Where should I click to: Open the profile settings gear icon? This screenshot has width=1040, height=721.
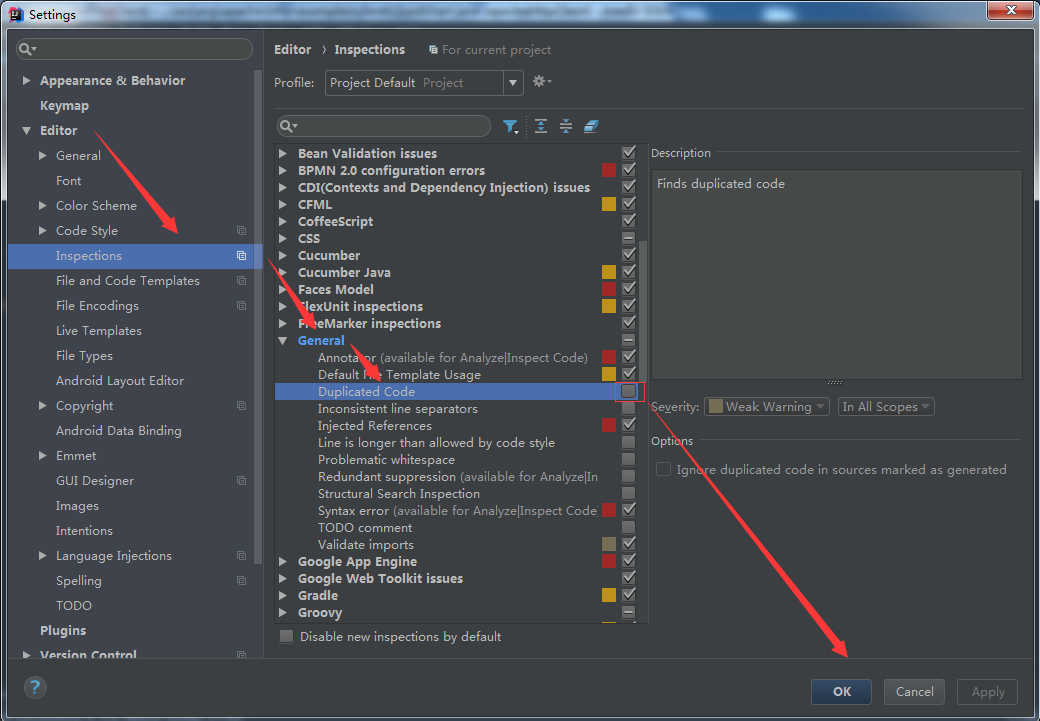(538, 82)
